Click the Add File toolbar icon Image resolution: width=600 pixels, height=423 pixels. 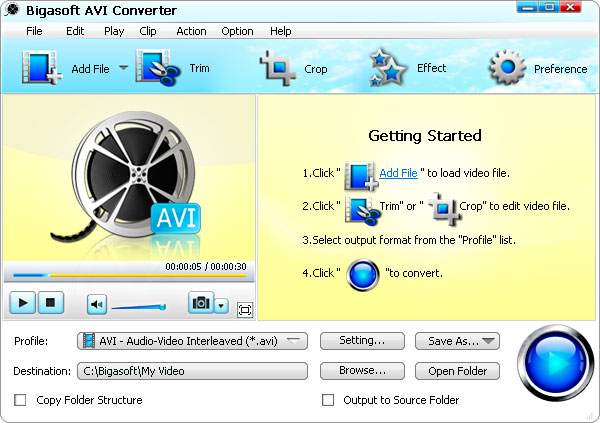(42, 68)
